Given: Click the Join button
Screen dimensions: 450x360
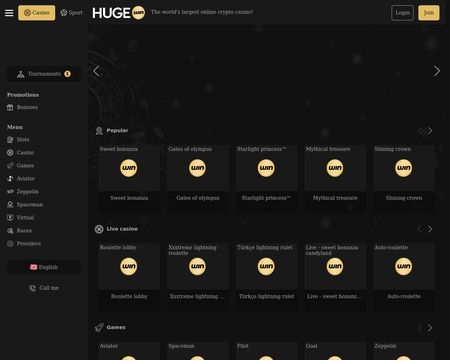Looking at the screenshot, I should pos(429,13).
